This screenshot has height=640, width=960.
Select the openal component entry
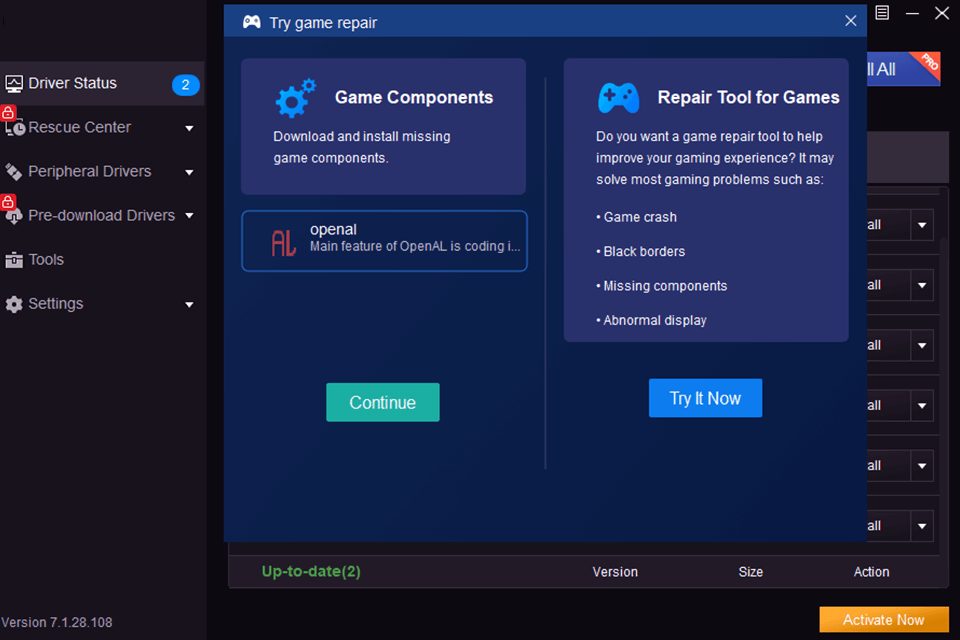click(384, 241)
